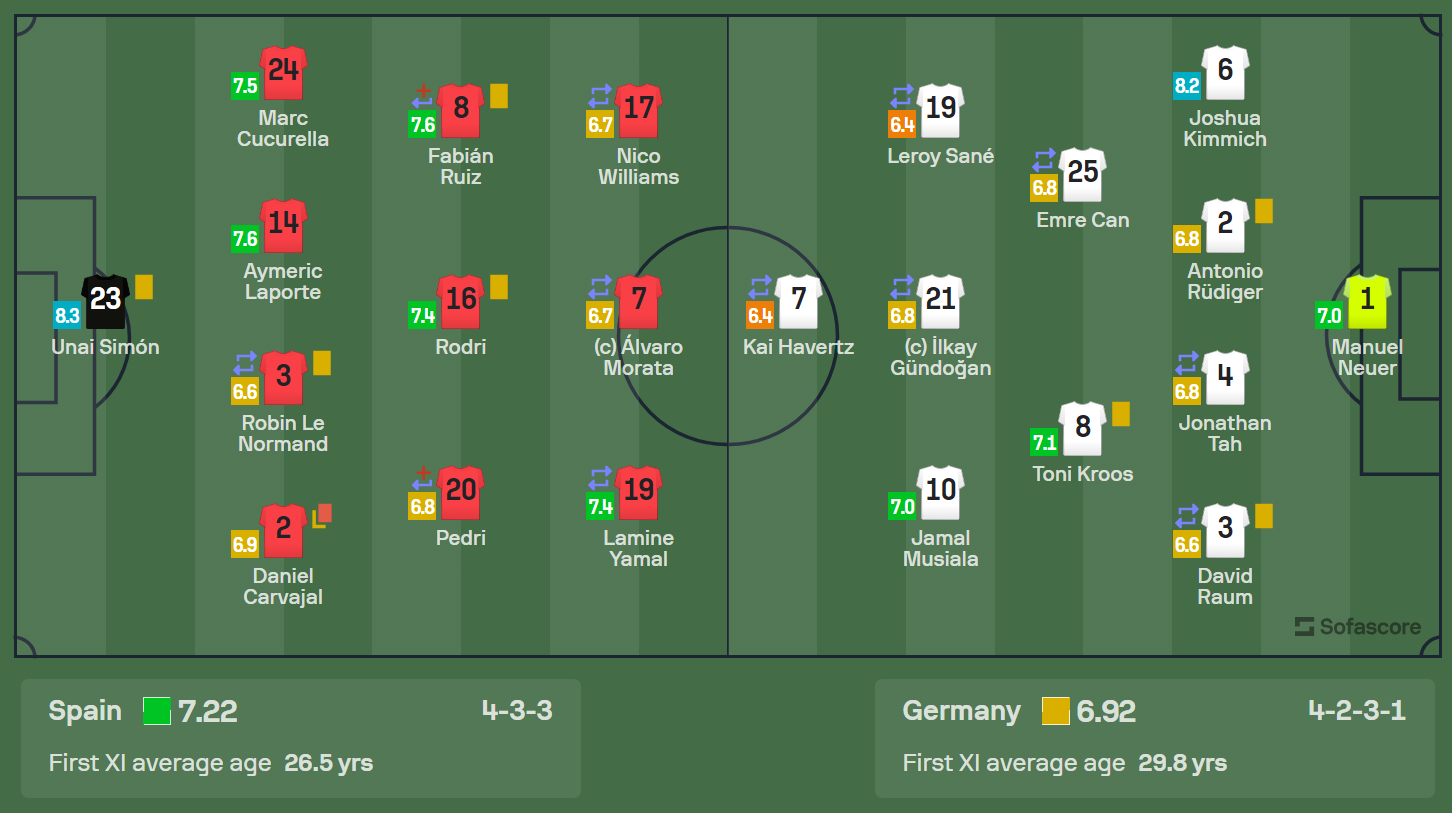Click Manuel Neuer's yellow number 1 jersey
Screen dimensions: 1452x813
point(1368,302)
